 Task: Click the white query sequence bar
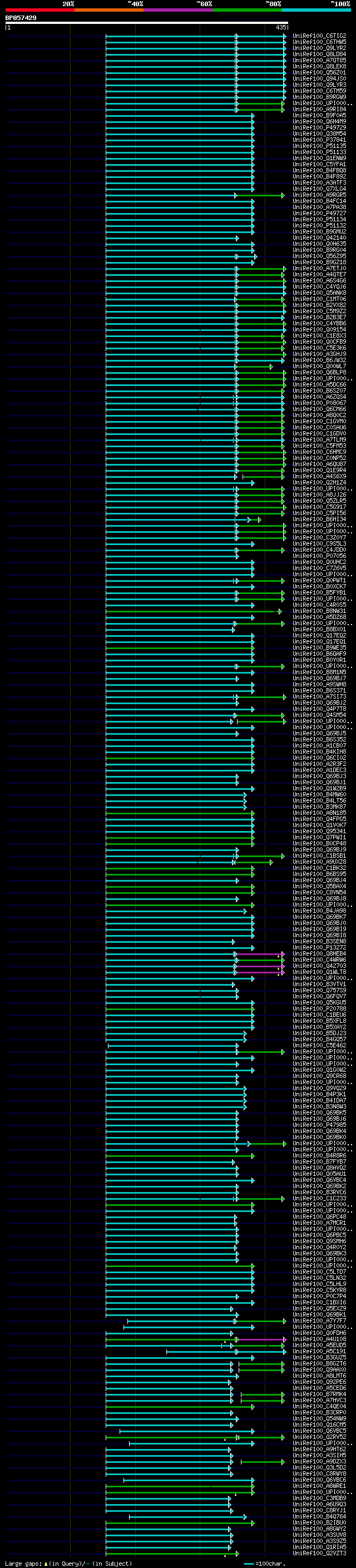point(147,22)
